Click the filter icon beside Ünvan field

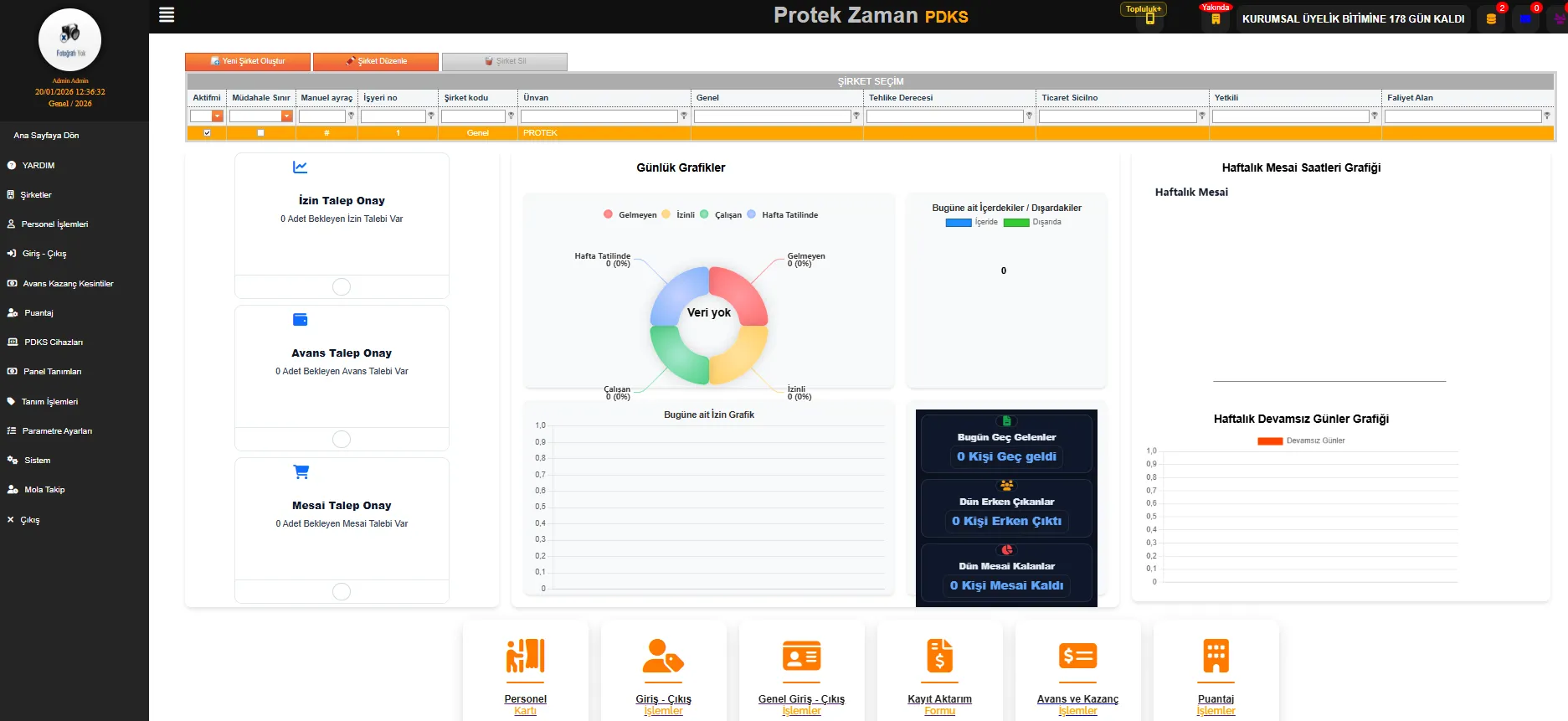(684, 116)
